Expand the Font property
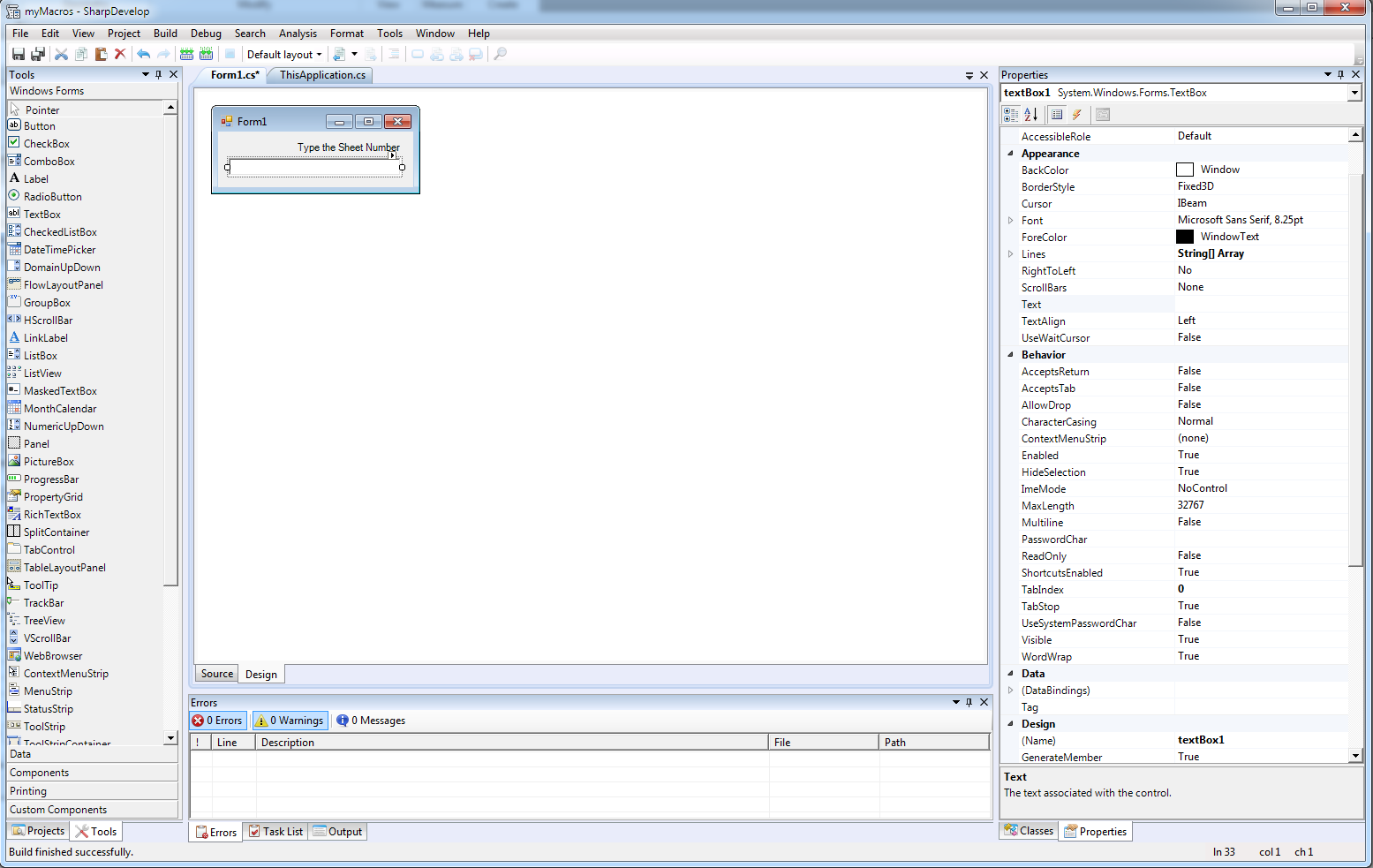Viewport: 1373px width, 868px height. click(1010, 219)
